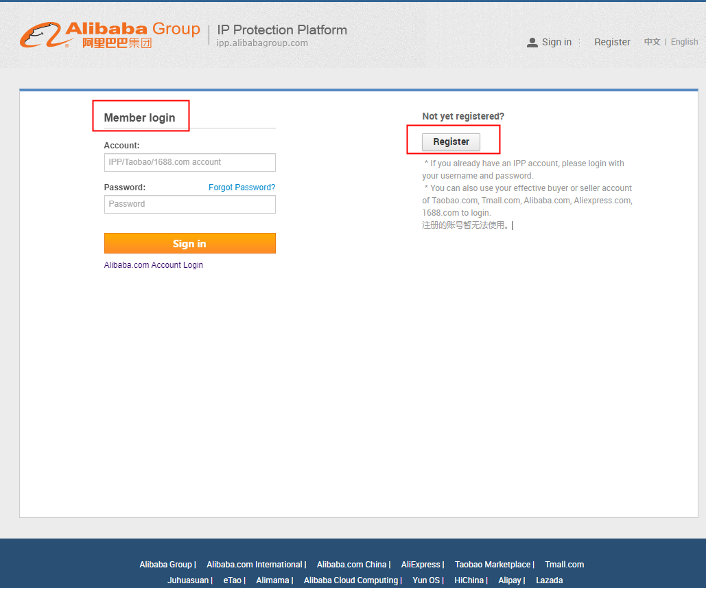Image resolution: width=706 pixels, height=589 pixels.
Task: Click the '注册的账号暂无法使用' notice text
Action: [465, 225]
